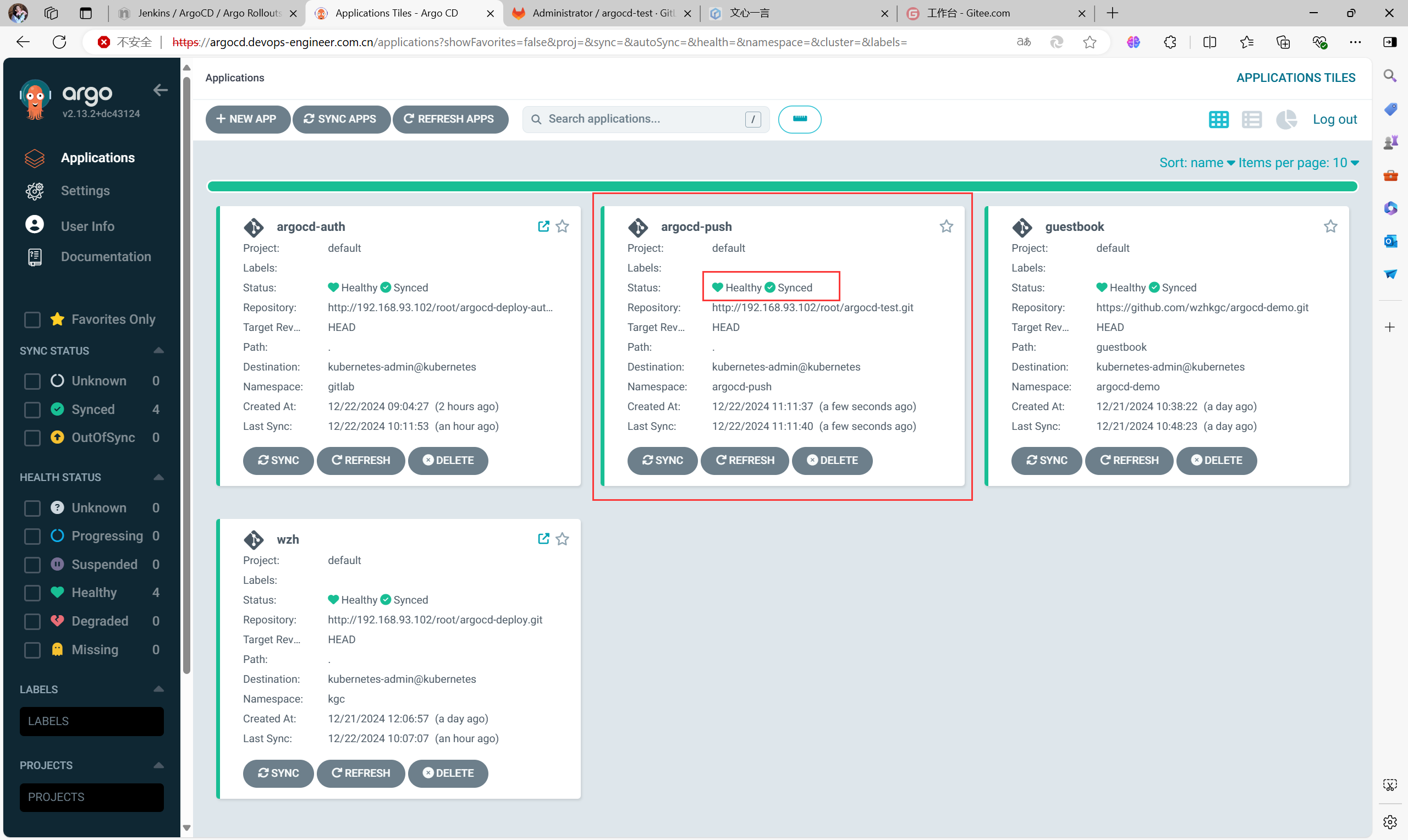Open the Sort: name dropdown

pyautogui.click(x=1196, y=163)
